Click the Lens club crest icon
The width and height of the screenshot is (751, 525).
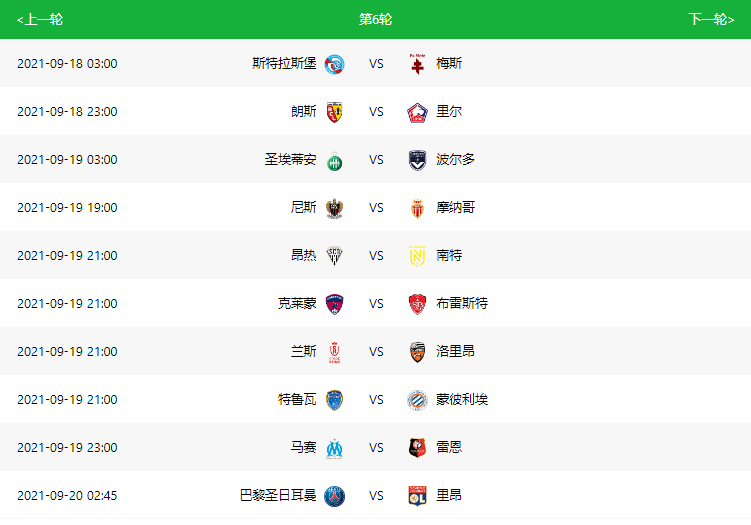click(334, 112)
